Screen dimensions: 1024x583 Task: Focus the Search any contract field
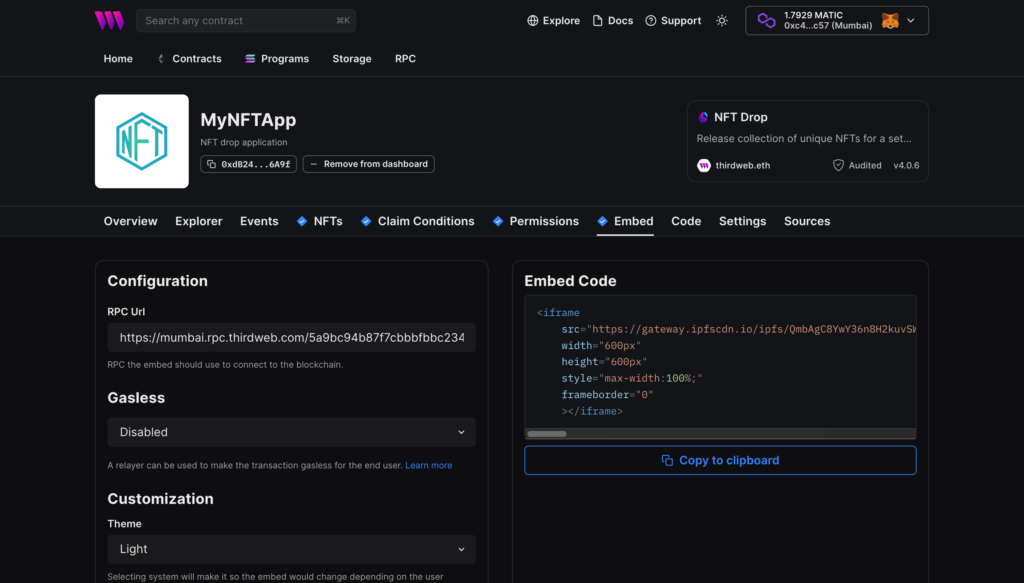[x=246, y=21]
